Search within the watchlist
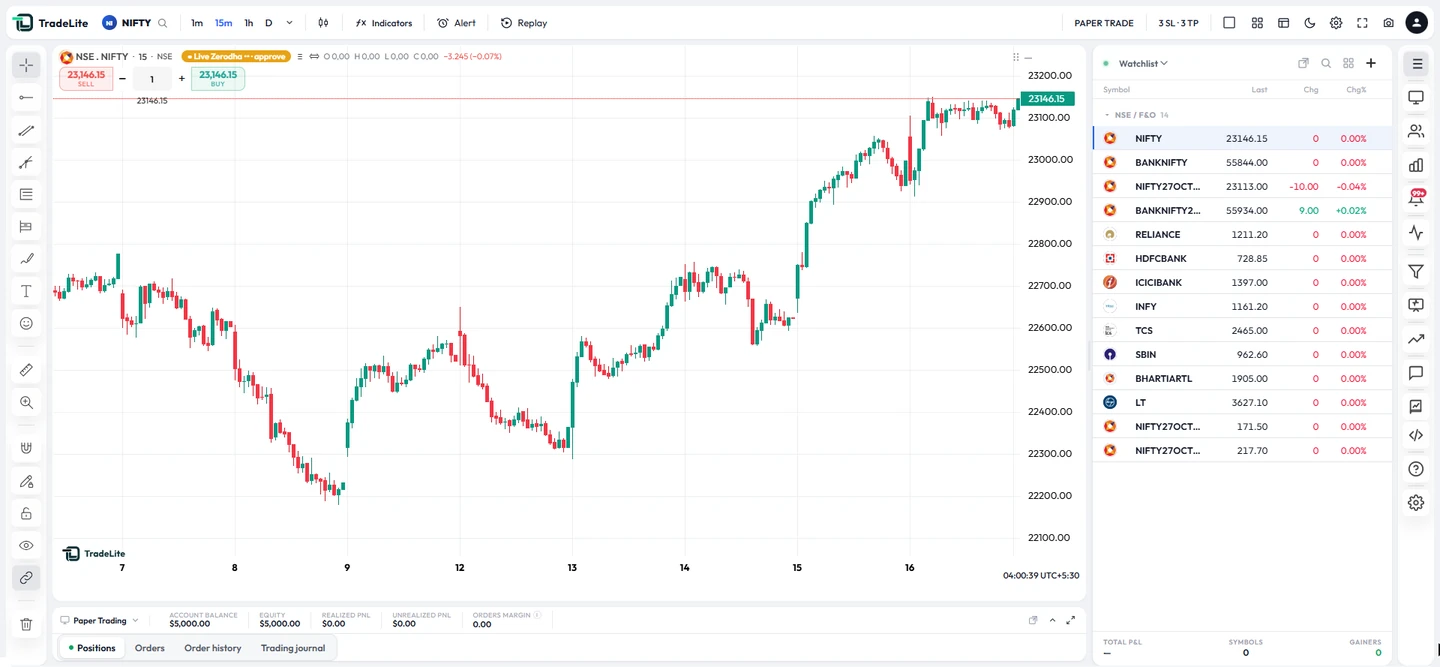The height and width of the screenshot is (667, 1440). (1326, 63)
